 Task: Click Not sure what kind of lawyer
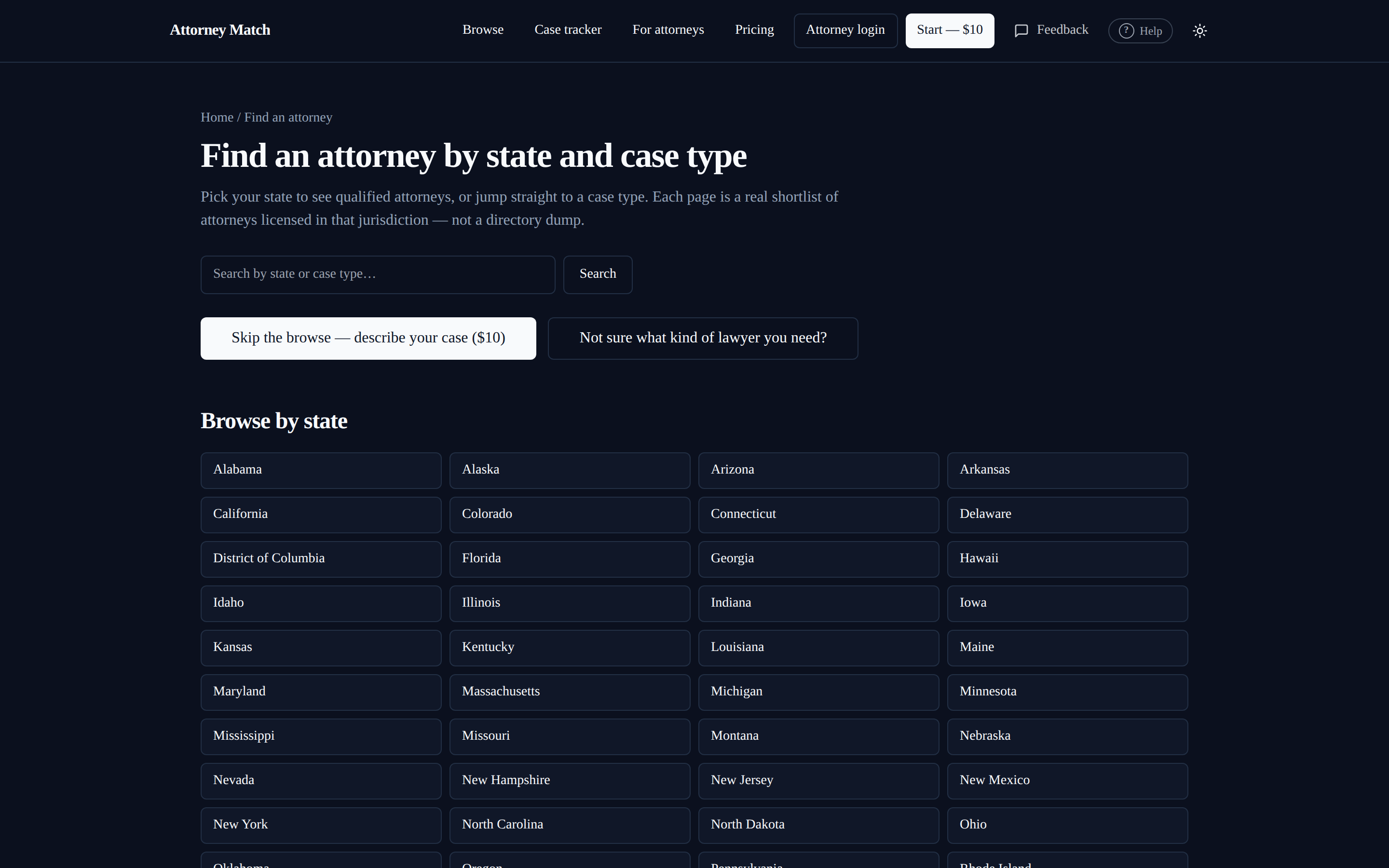tap(703, 338)
